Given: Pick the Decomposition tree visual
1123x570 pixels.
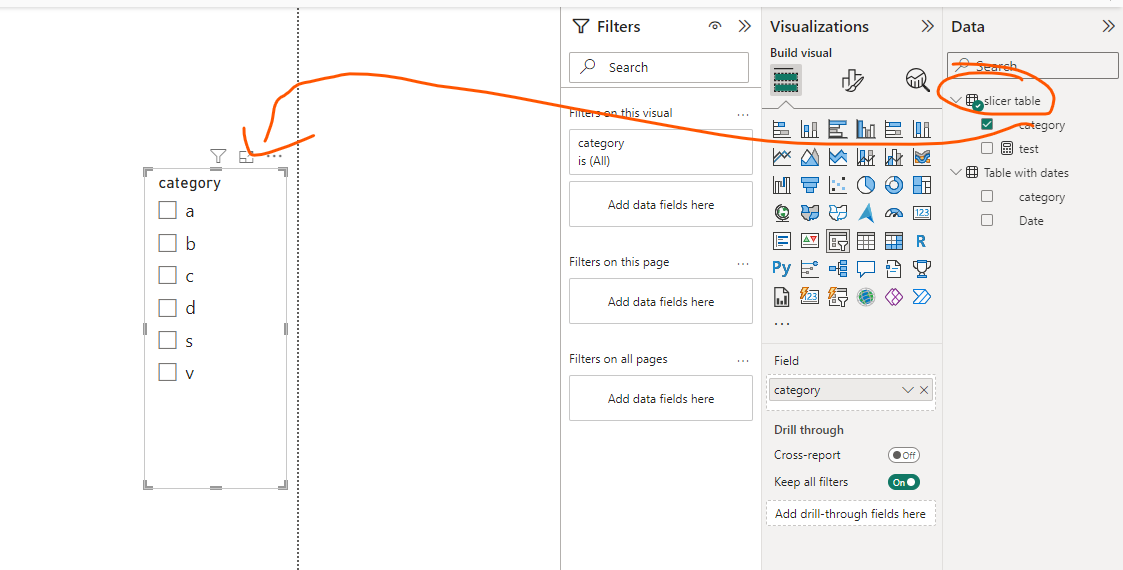Looking at the screenshot, I should [837, 269].
